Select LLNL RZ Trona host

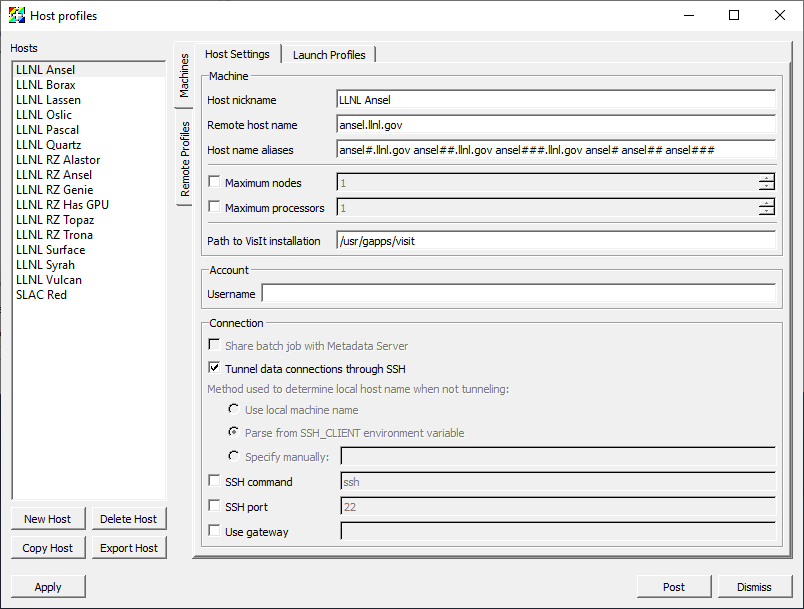tap(89, 234)
